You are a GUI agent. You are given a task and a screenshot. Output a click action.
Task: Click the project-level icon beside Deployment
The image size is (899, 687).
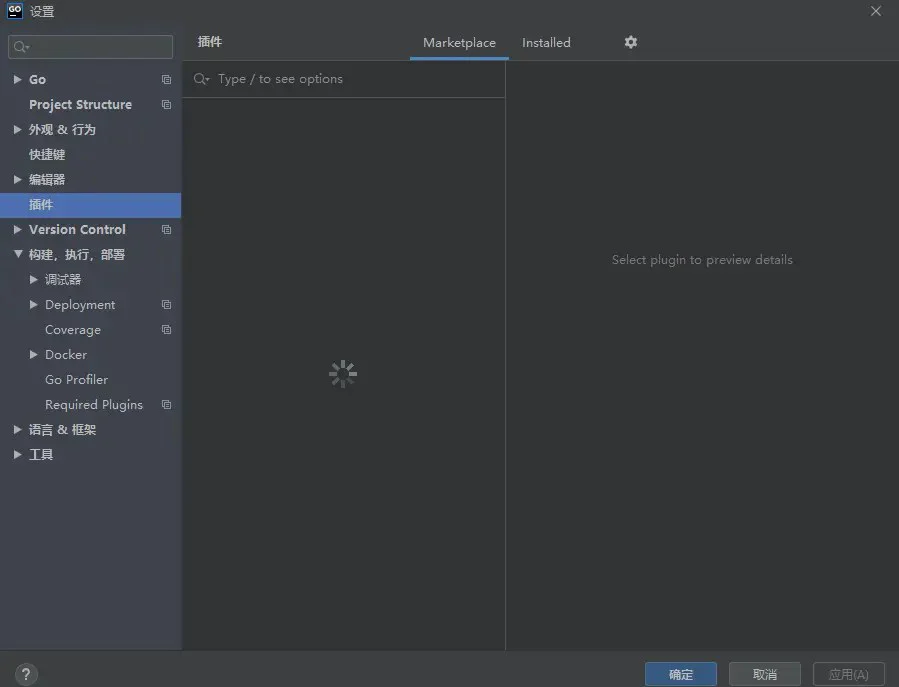[166, 305]
